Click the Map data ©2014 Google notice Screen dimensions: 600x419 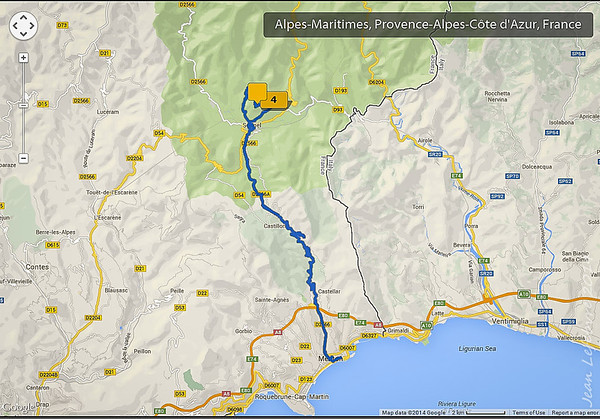414,412
